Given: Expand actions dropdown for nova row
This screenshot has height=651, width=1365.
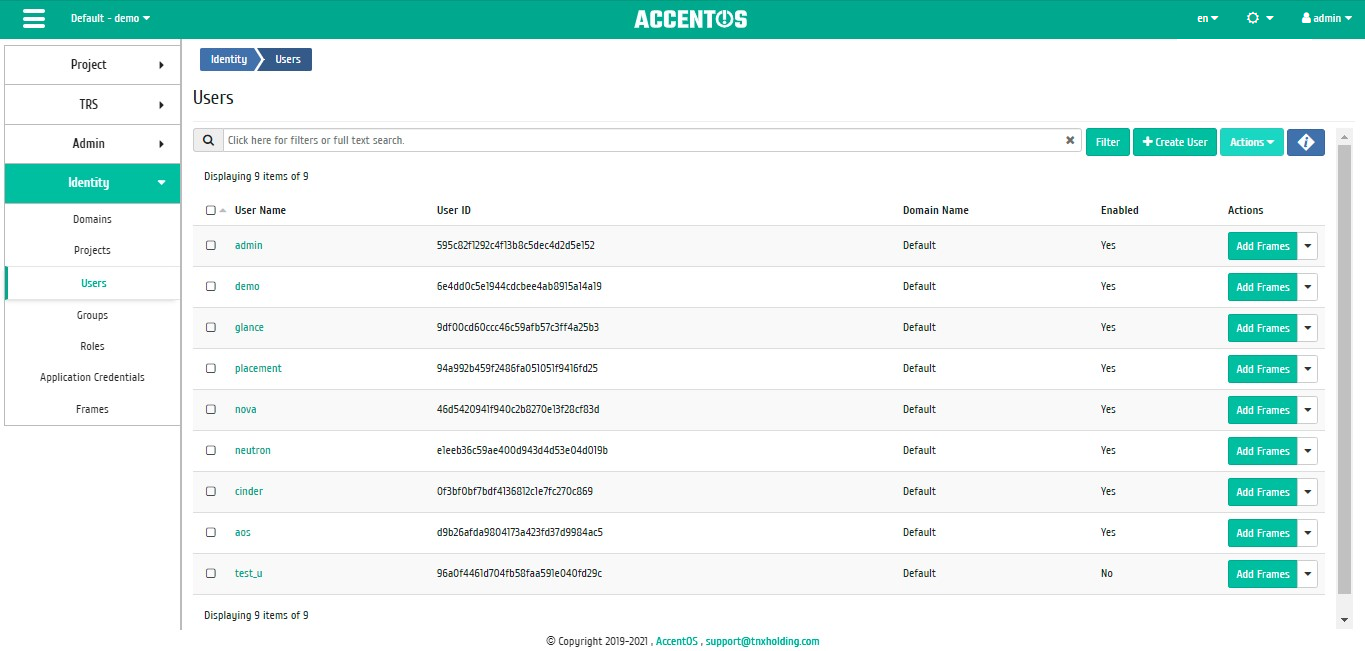Looking at the screenshot, I should [1308, 410].
